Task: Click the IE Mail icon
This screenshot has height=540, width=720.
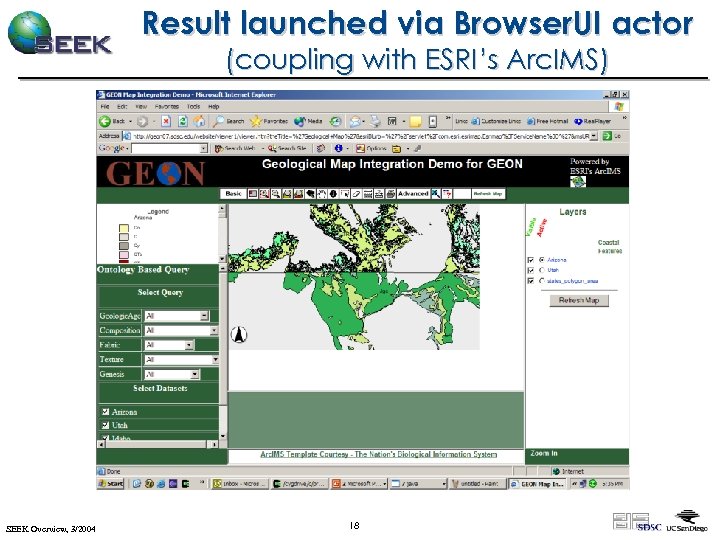Action: pyautogui.click(x=355, y=121)
